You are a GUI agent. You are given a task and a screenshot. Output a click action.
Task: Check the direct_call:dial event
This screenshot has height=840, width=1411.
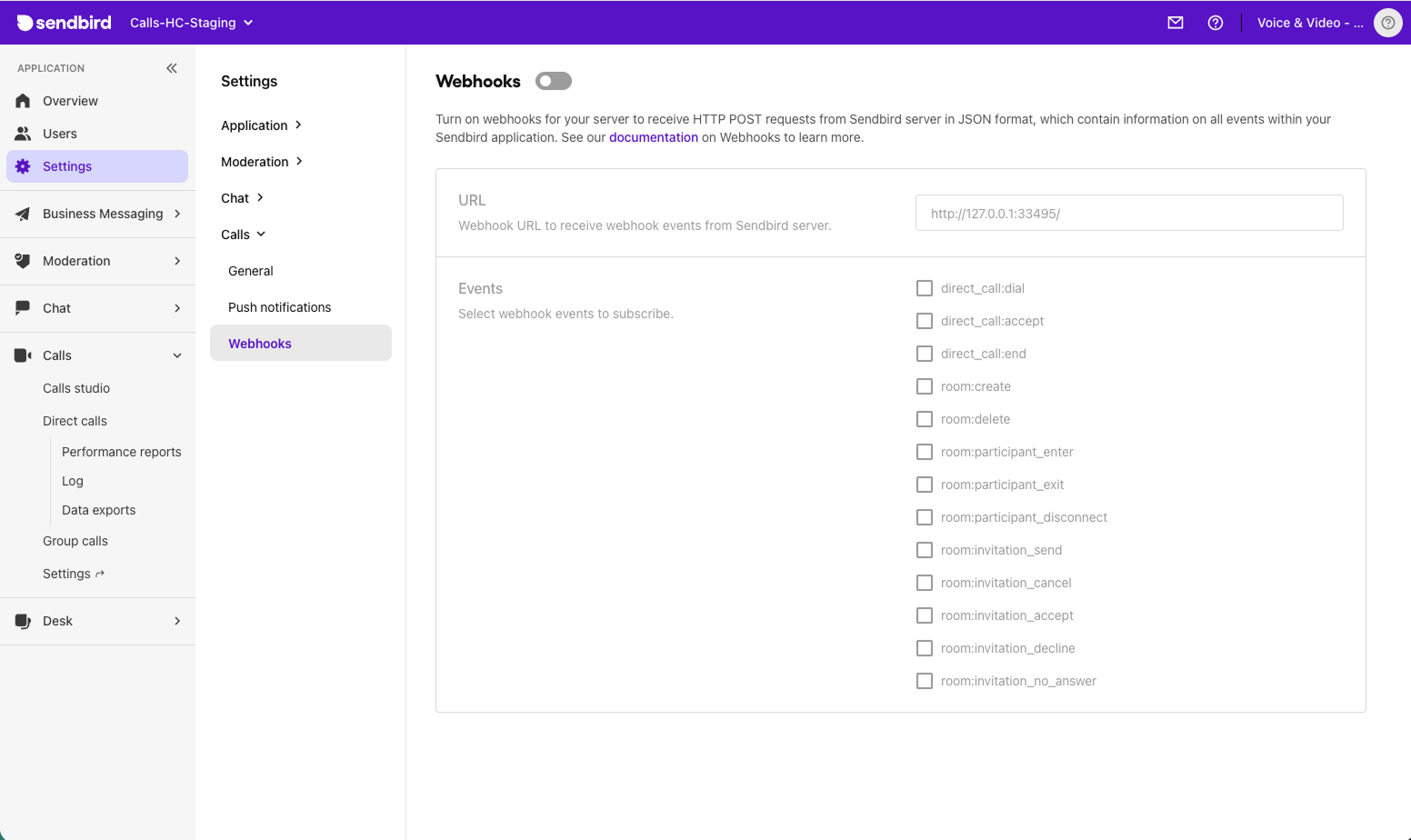coord(925,288)
